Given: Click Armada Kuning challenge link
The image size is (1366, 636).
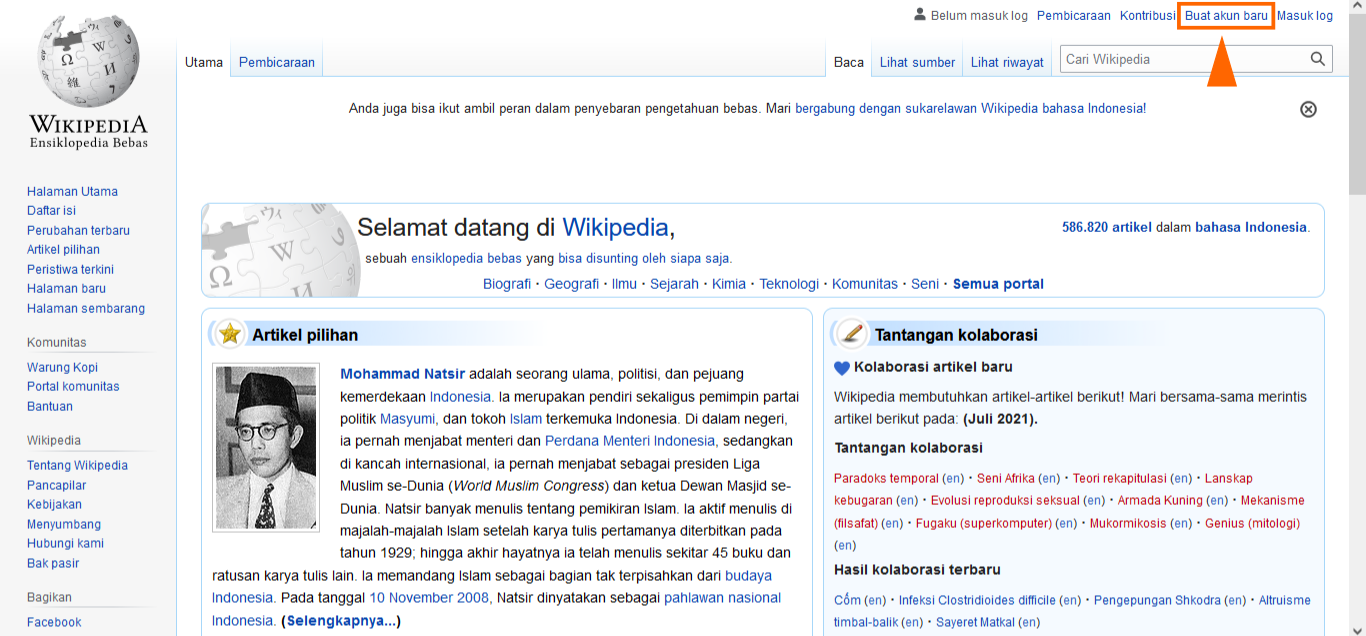Looking at the screenshot, I should click(x=1160, y=500).
